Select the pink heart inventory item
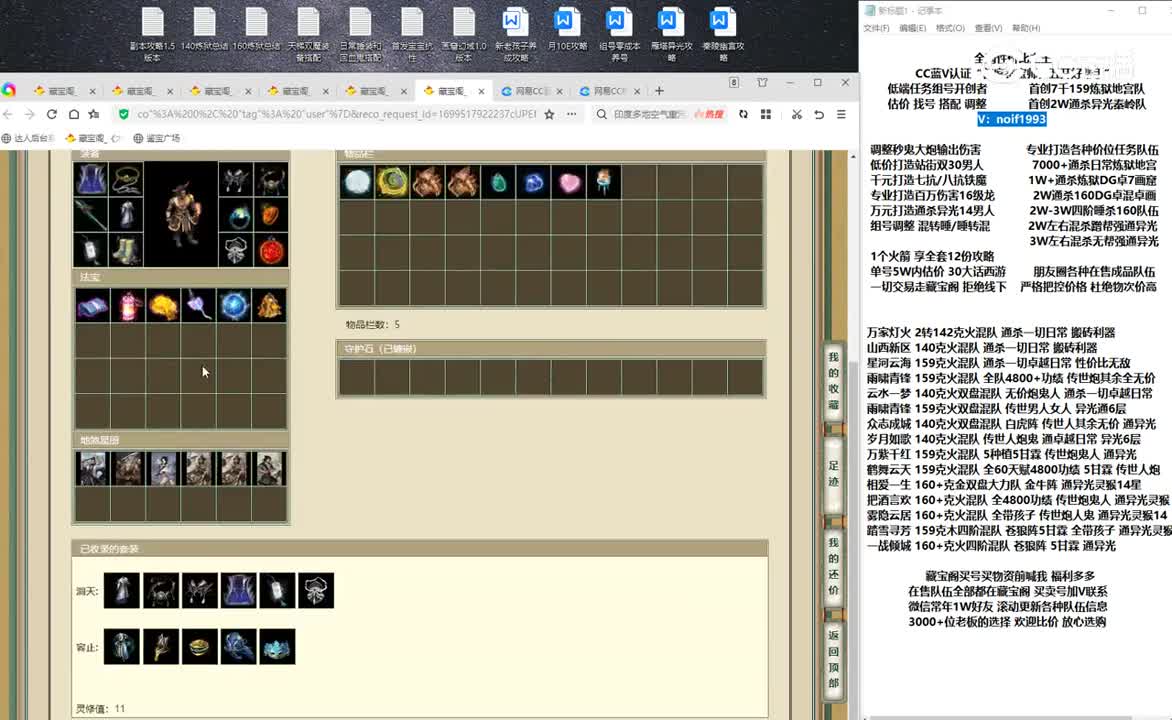1172x720 pixels. click(570, 182)
